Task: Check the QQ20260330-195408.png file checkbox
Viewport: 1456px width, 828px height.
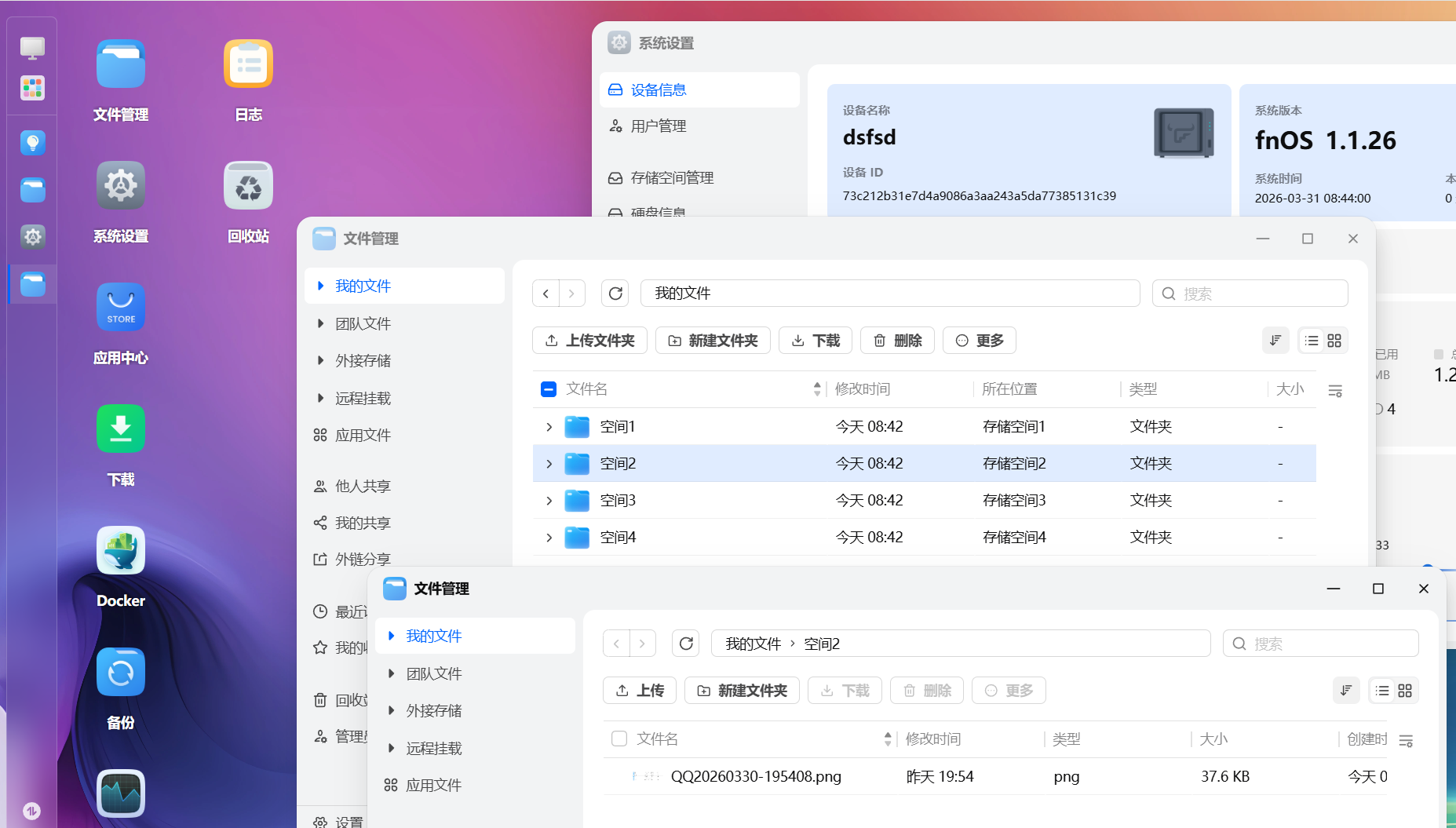Action: pyautogui.click(x=619, y=776)
